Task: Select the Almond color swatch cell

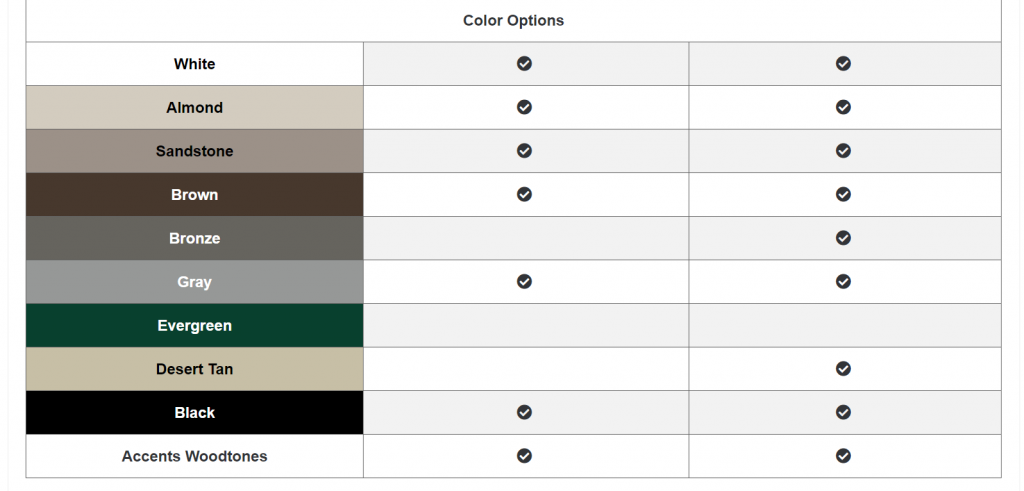Action: pyautogui.click(x=195, y=107)
